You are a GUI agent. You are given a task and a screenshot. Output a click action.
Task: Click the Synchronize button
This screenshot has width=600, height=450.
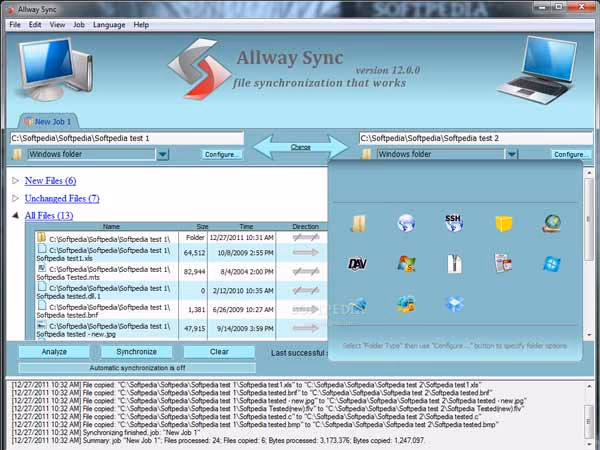tap(137, 352)
